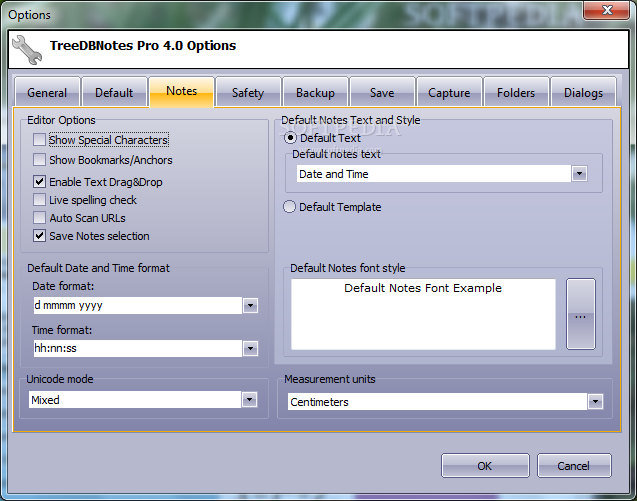Select the Default Text radio button

pyautogui.click(x=290, y=138)
